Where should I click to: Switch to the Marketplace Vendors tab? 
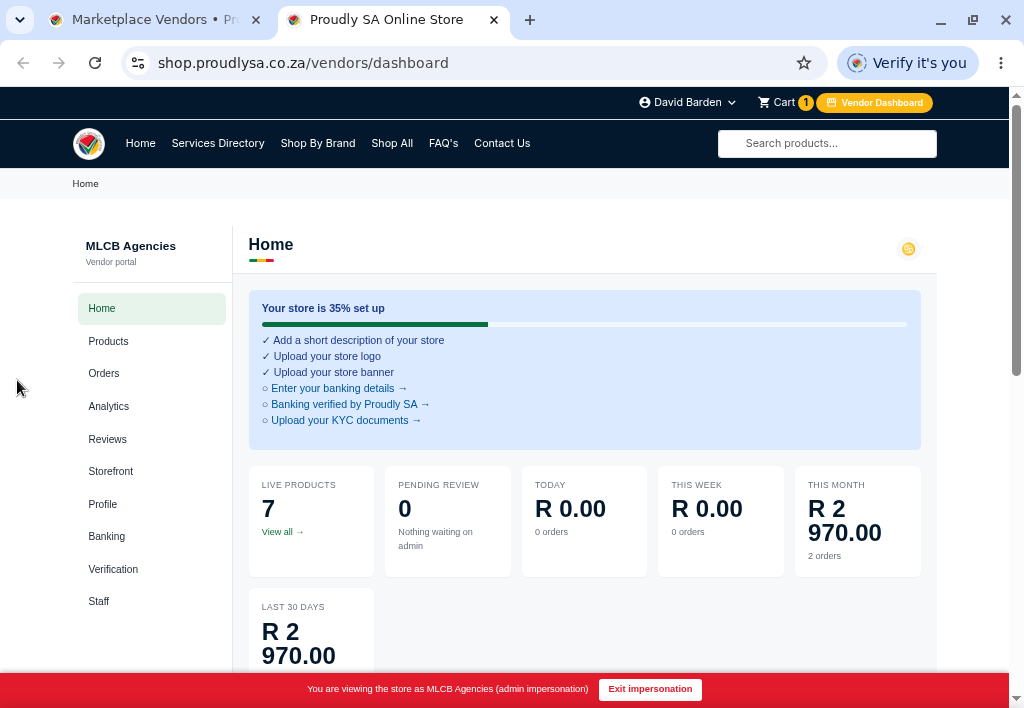tap(155, 20)
